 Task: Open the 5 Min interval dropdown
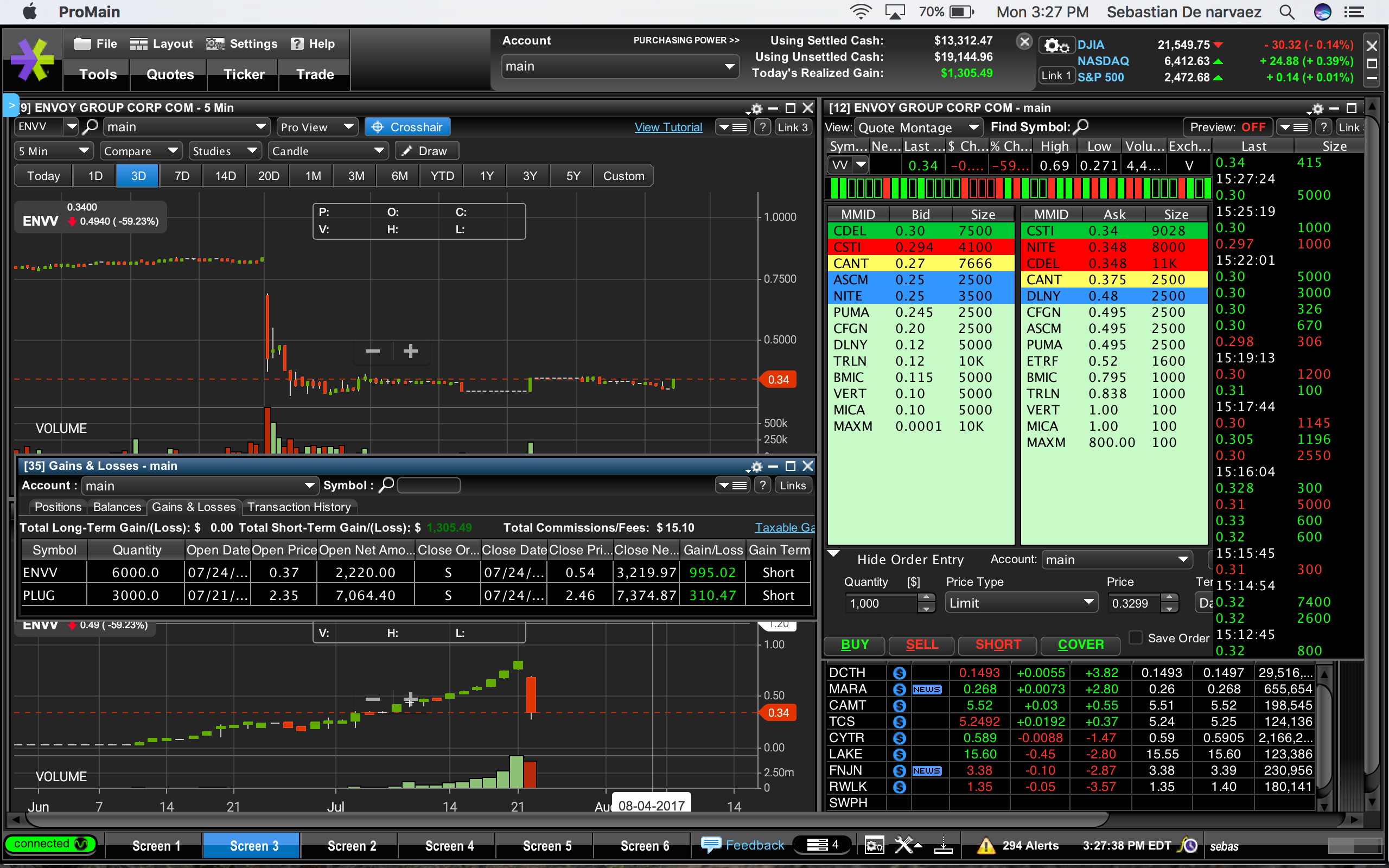point(53,151)
